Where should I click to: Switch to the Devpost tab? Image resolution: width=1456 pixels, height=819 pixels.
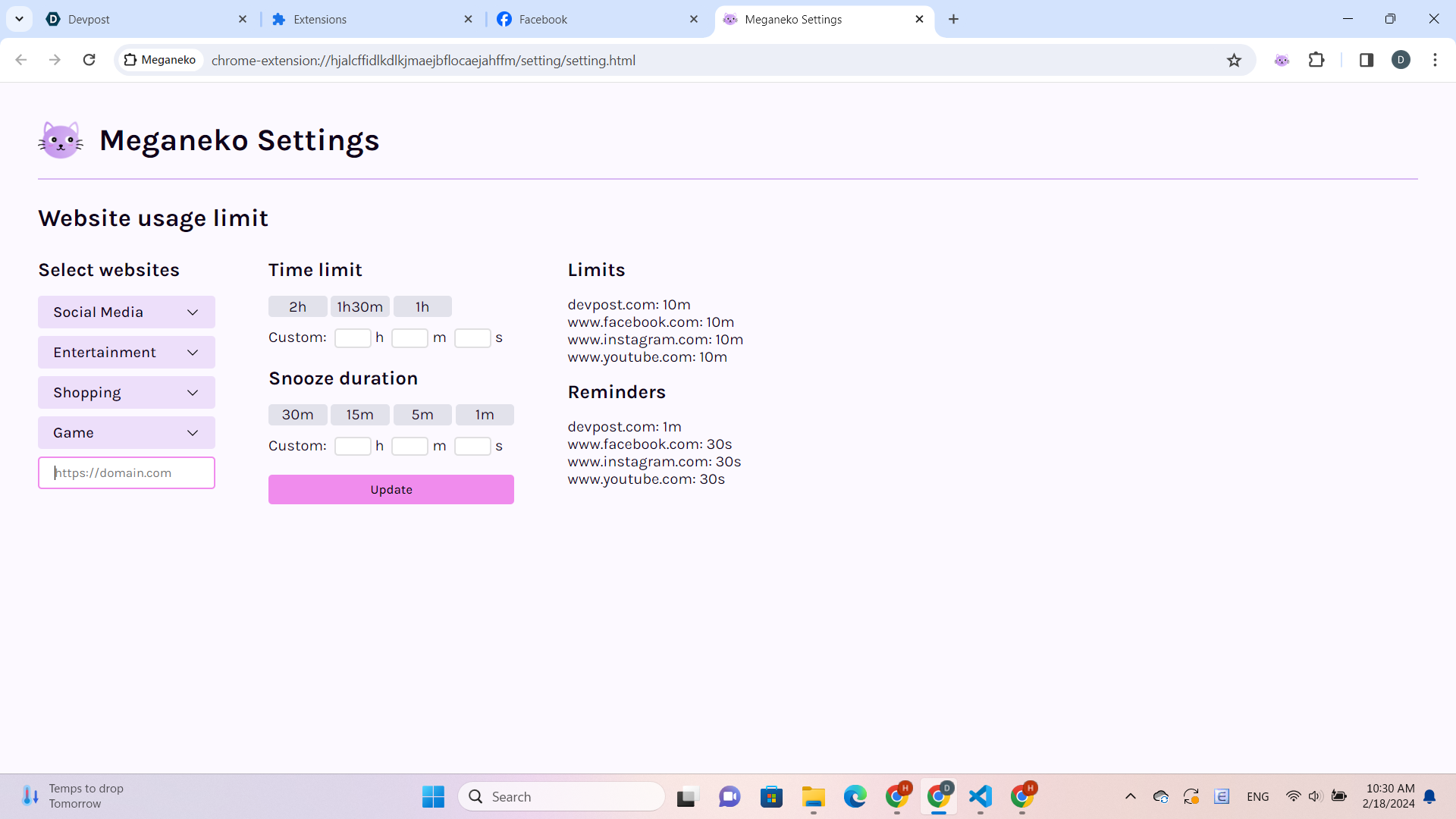[144, 19]
